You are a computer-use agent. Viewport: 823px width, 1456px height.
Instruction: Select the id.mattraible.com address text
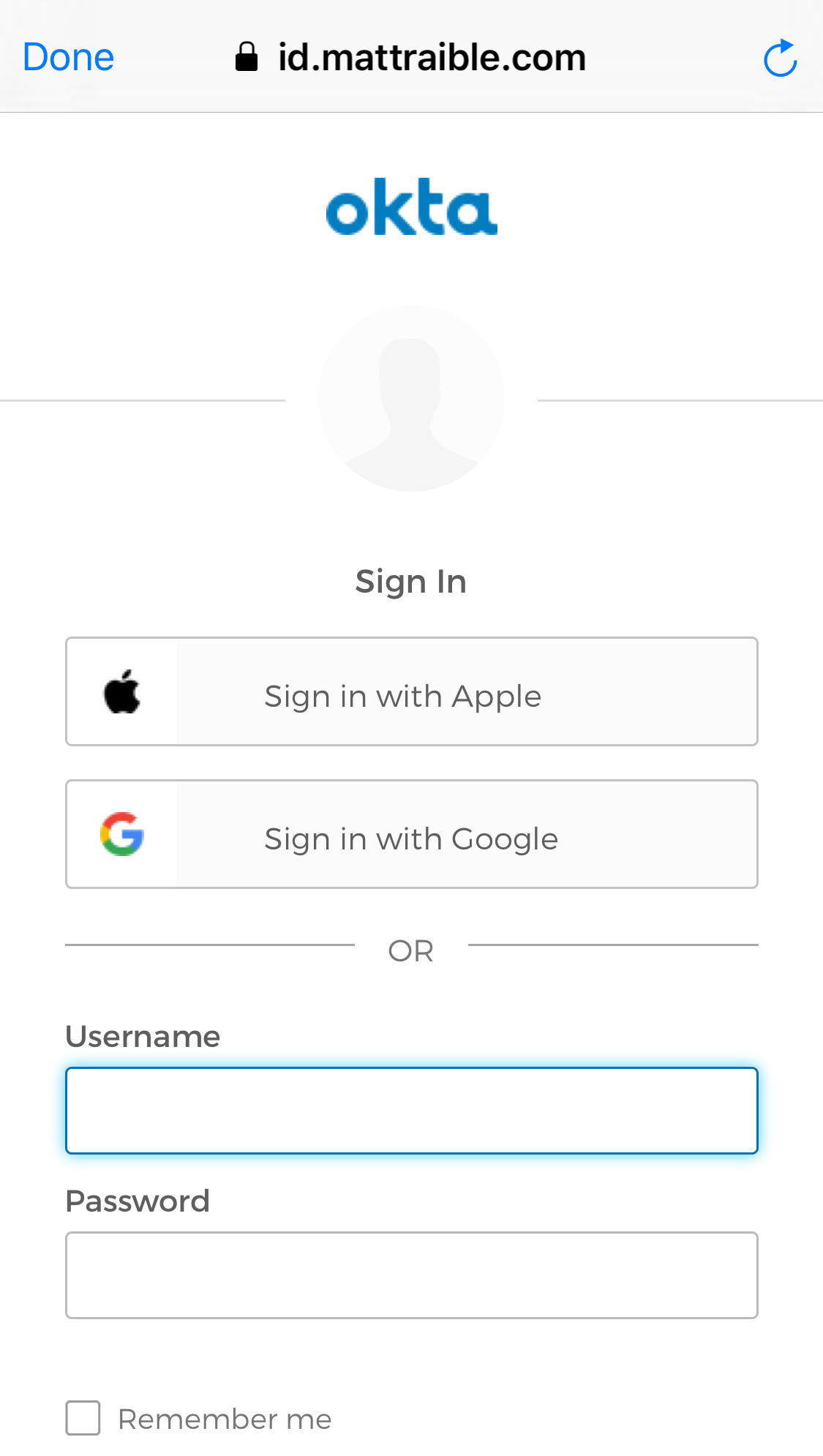432,58
